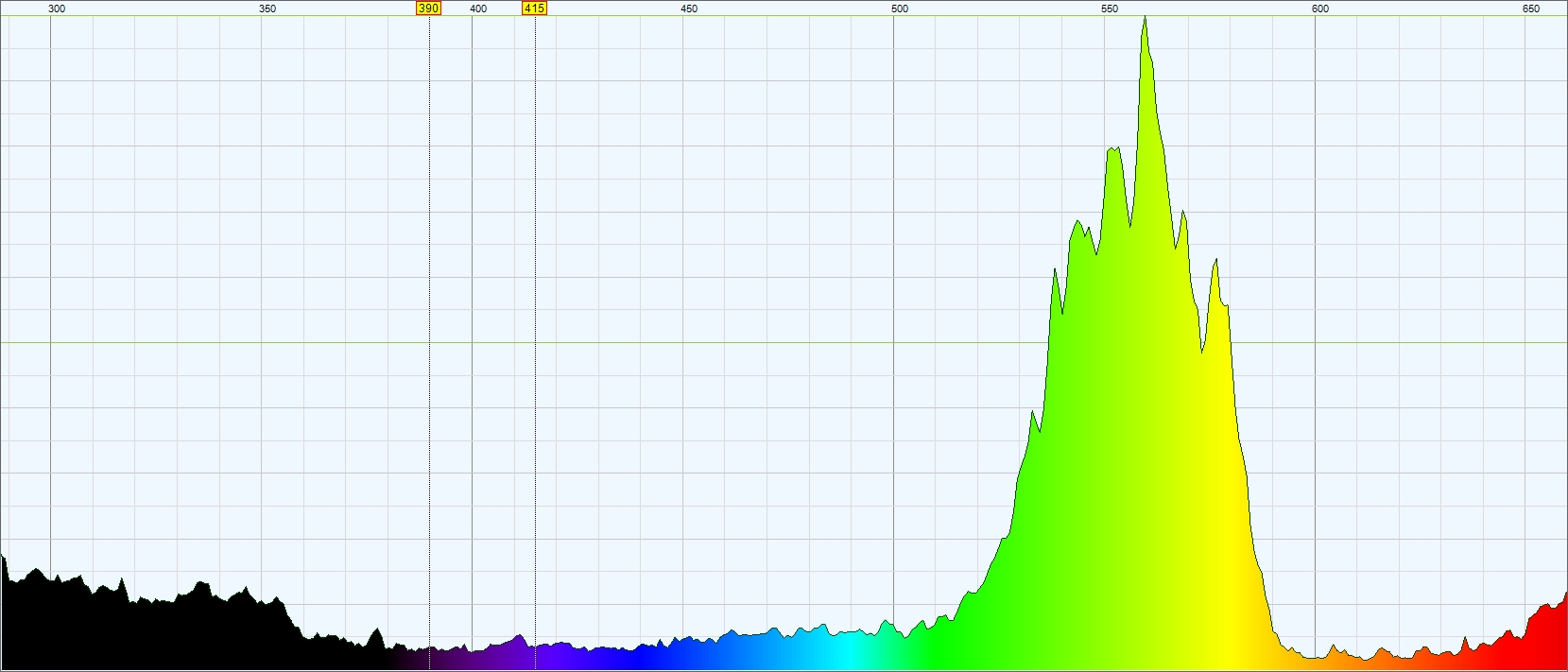Click the 450 wavelength axis label
Screen dimensions: 1568x672
(x=689, y=9)
